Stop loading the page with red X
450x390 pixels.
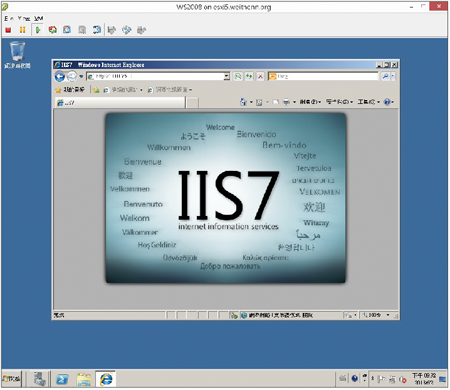point(260,77)
